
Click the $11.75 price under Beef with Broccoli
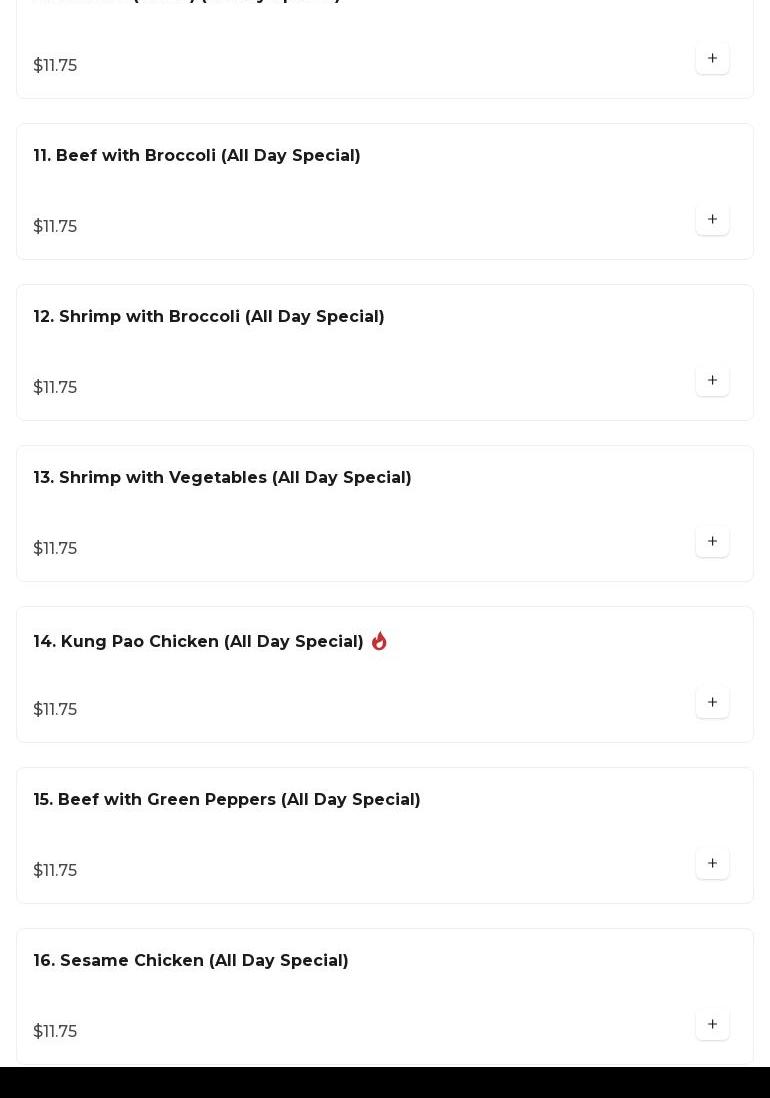55,227
